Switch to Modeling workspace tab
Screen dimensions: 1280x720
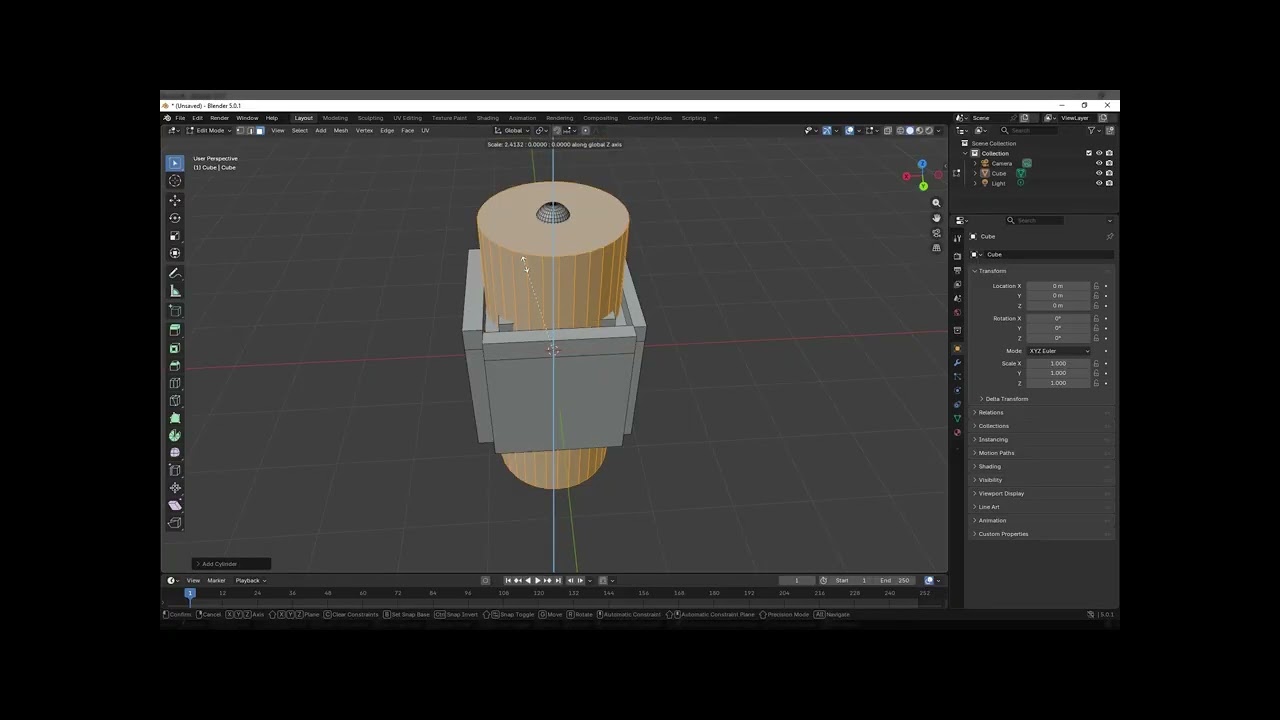coord(335,118)
